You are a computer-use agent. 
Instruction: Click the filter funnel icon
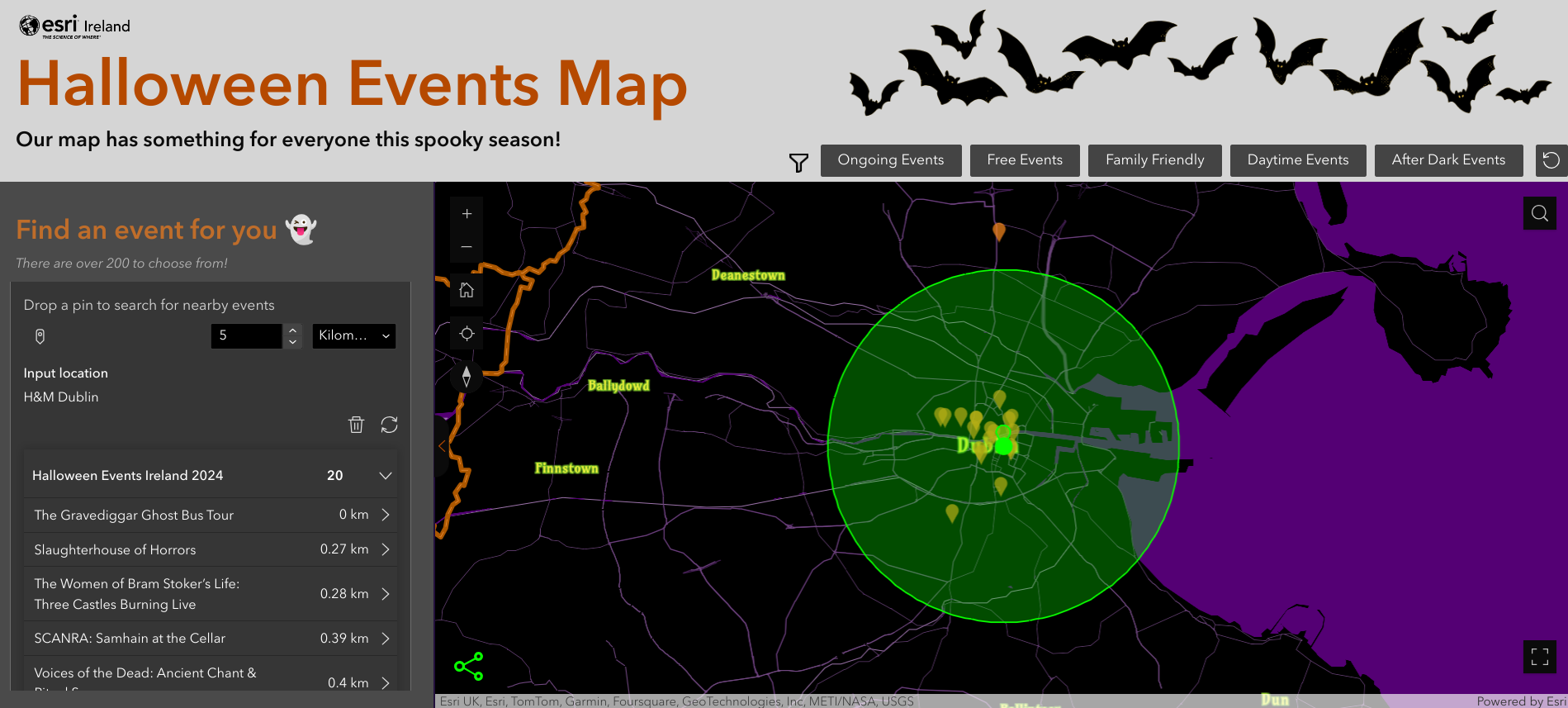[x=798, y=162]
